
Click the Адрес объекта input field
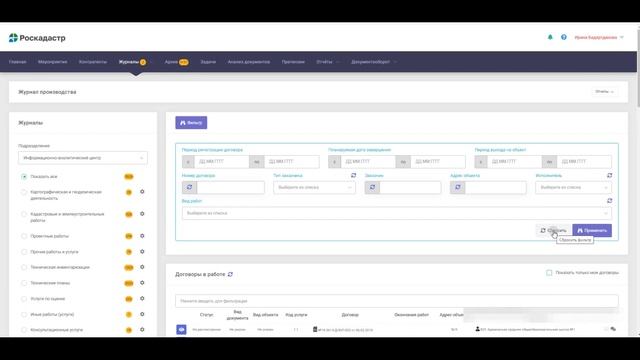coord(496,187)
